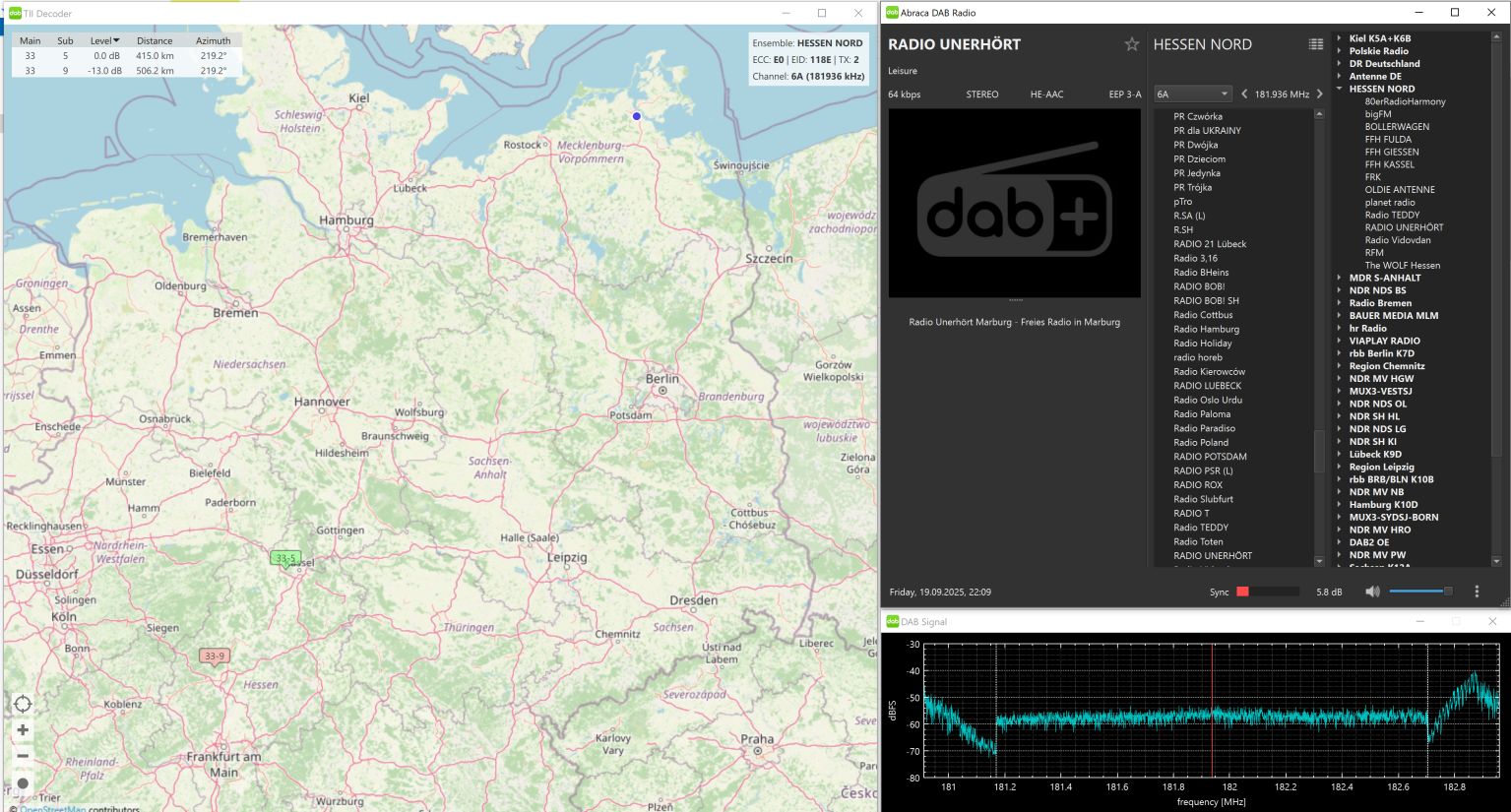Open the 6A channel dropdown

pyautogui.click(x=1192, y=94)
